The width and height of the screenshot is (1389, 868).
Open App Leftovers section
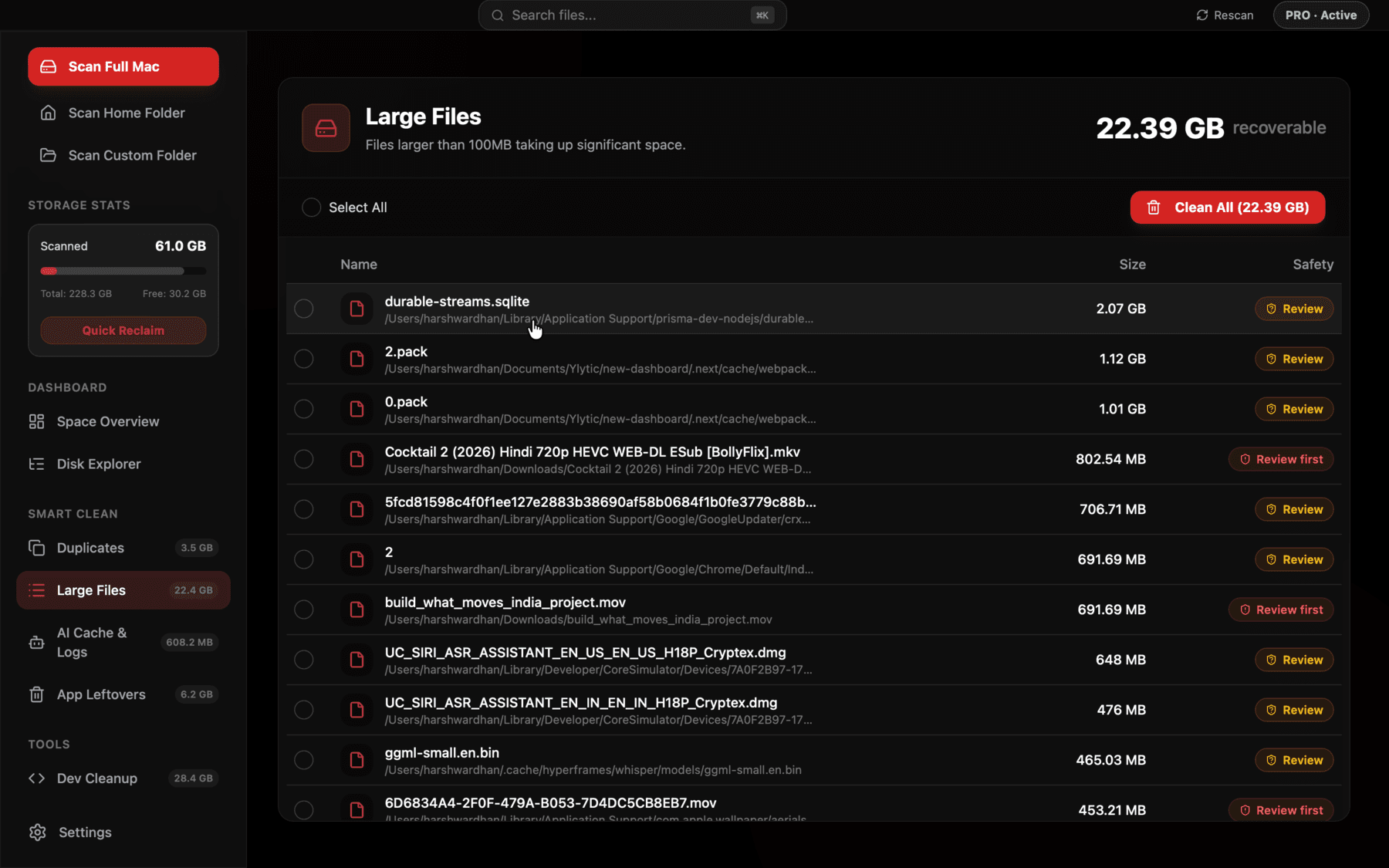coord(123,694)
